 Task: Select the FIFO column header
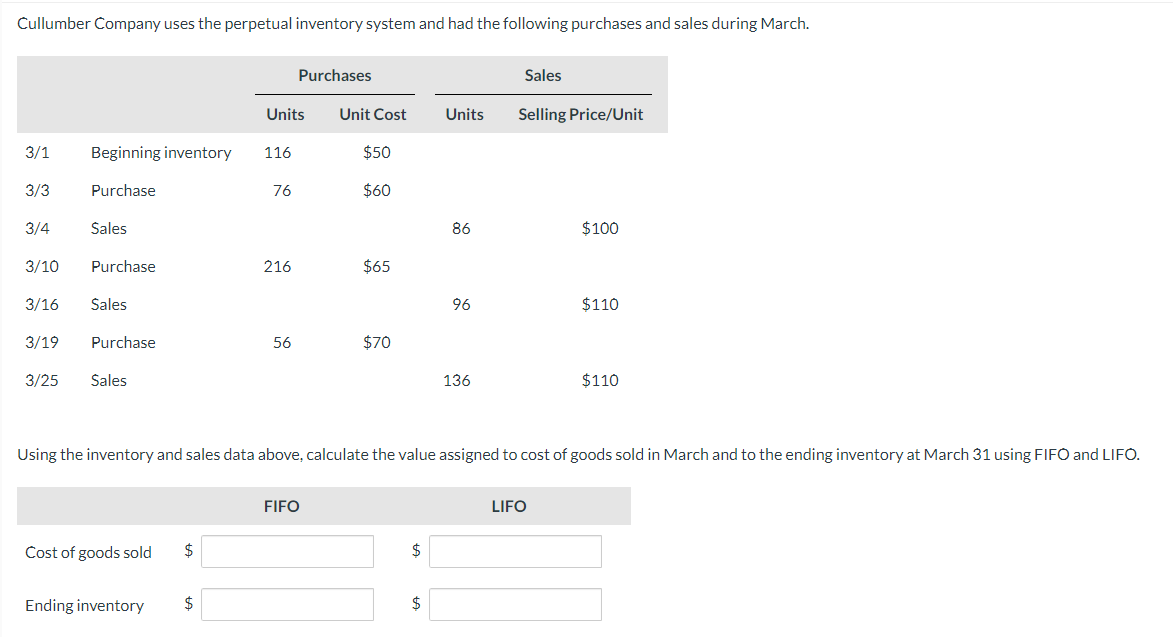(281, 506)
